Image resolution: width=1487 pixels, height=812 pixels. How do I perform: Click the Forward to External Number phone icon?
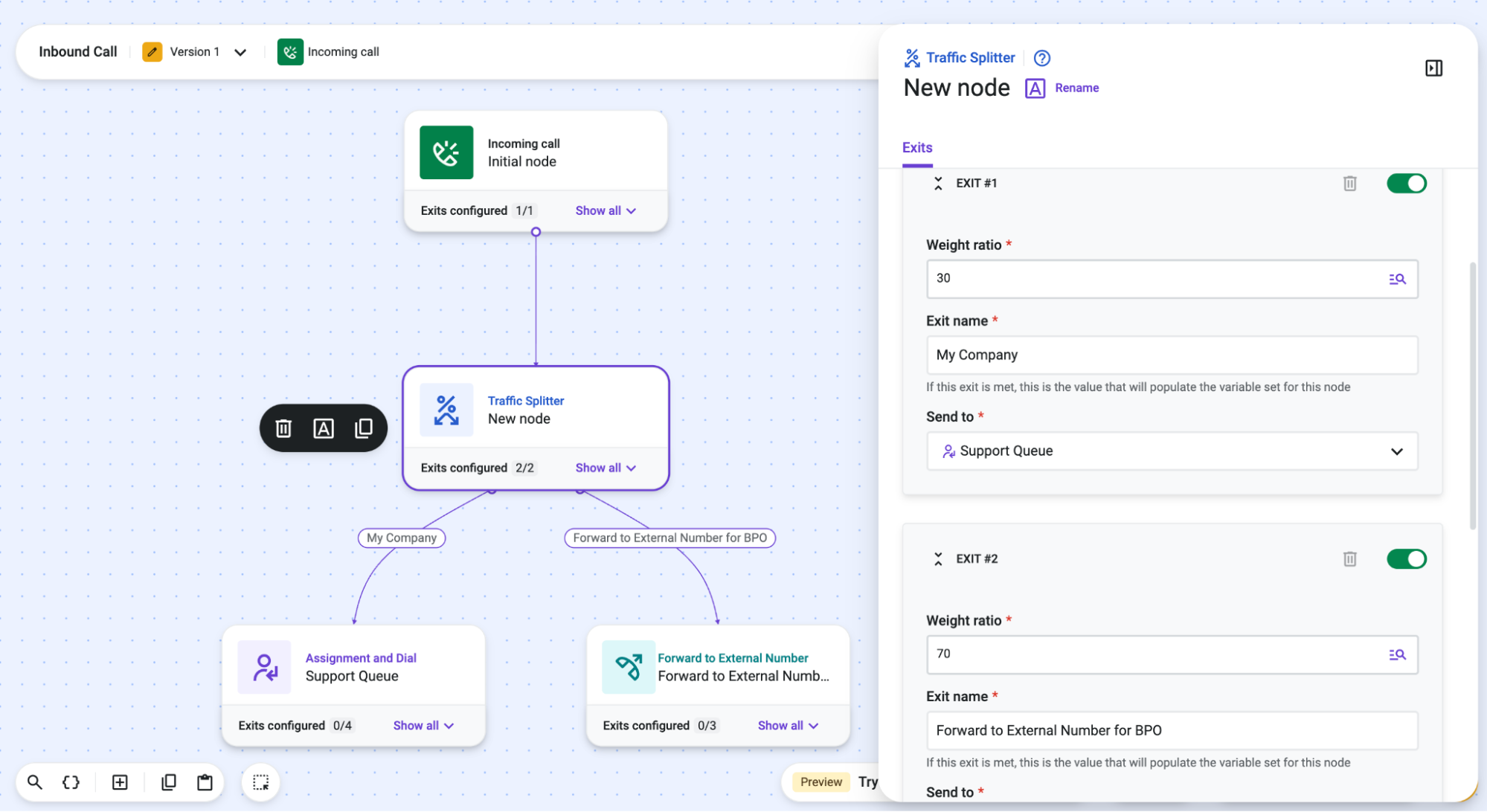coord(629,667)
